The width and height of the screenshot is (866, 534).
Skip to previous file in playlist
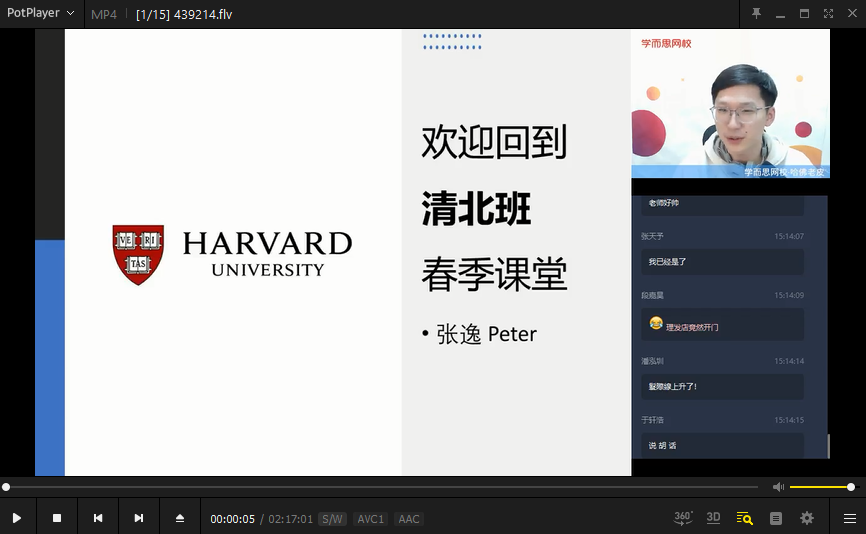[x=98, y=518]
